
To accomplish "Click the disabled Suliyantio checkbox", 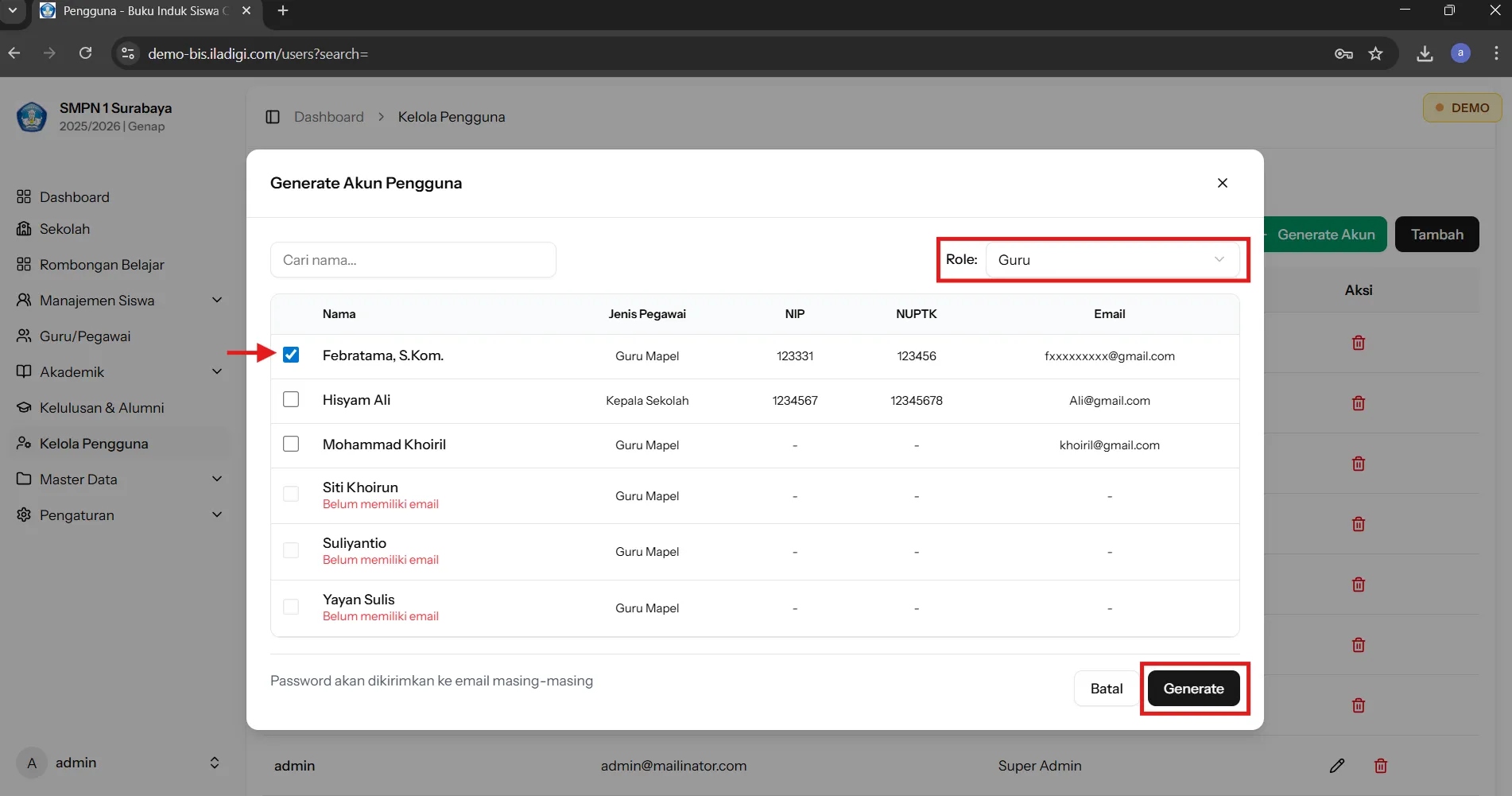I will 291,550.
